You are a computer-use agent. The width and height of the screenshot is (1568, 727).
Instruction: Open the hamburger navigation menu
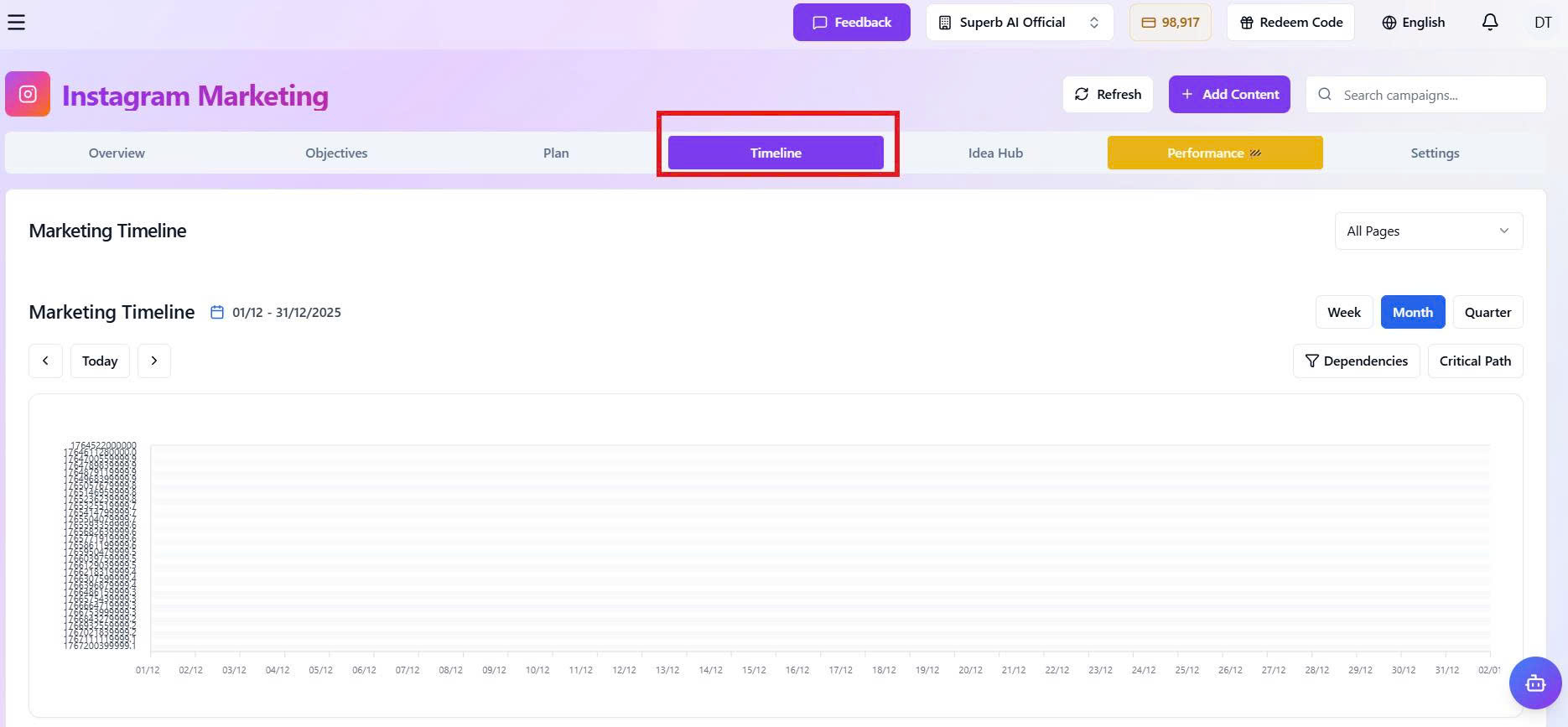click(16, 23)
